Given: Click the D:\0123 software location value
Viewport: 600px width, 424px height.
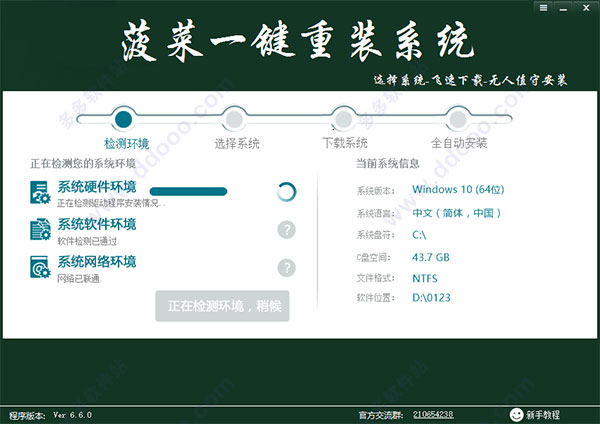Looking at the screenshot, I should pos(431,298).
